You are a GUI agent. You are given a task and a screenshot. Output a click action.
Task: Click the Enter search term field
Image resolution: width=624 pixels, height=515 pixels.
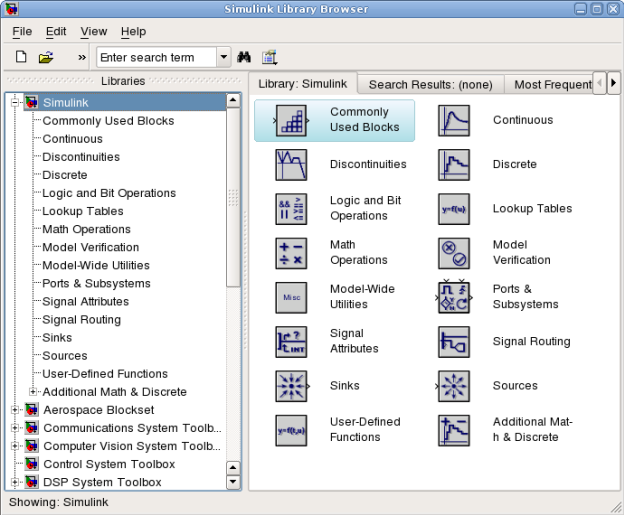click(157, 57)
